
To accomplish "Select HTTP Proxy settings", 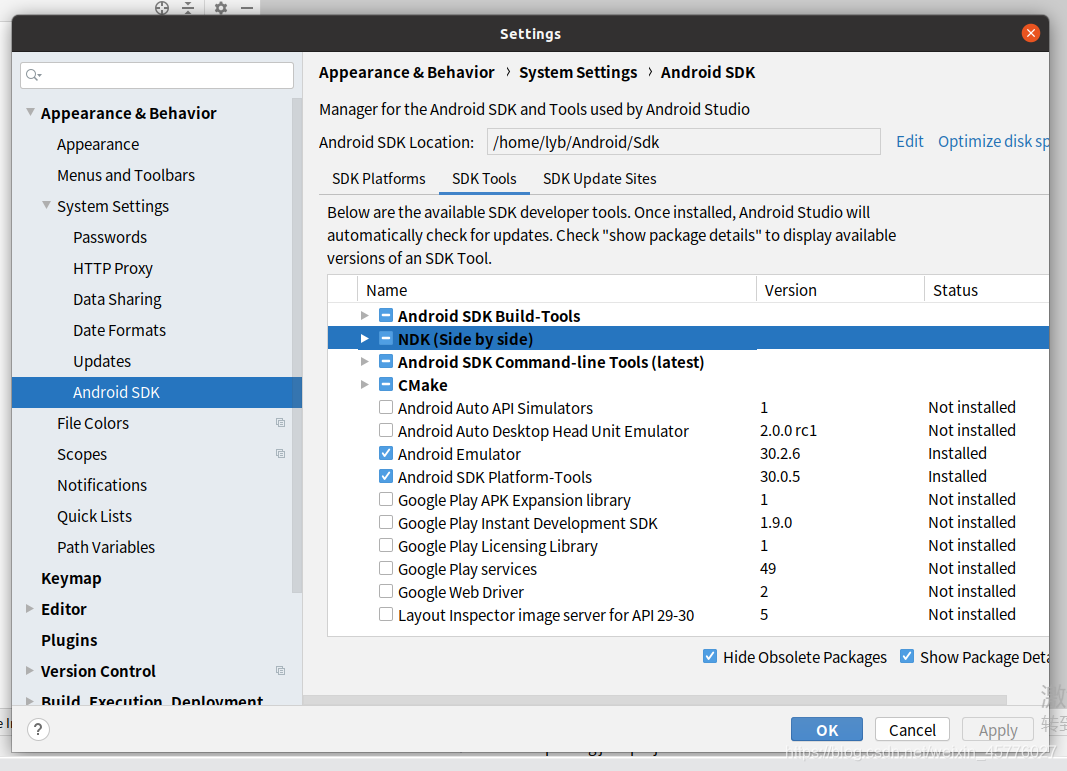I will point(113,268).
